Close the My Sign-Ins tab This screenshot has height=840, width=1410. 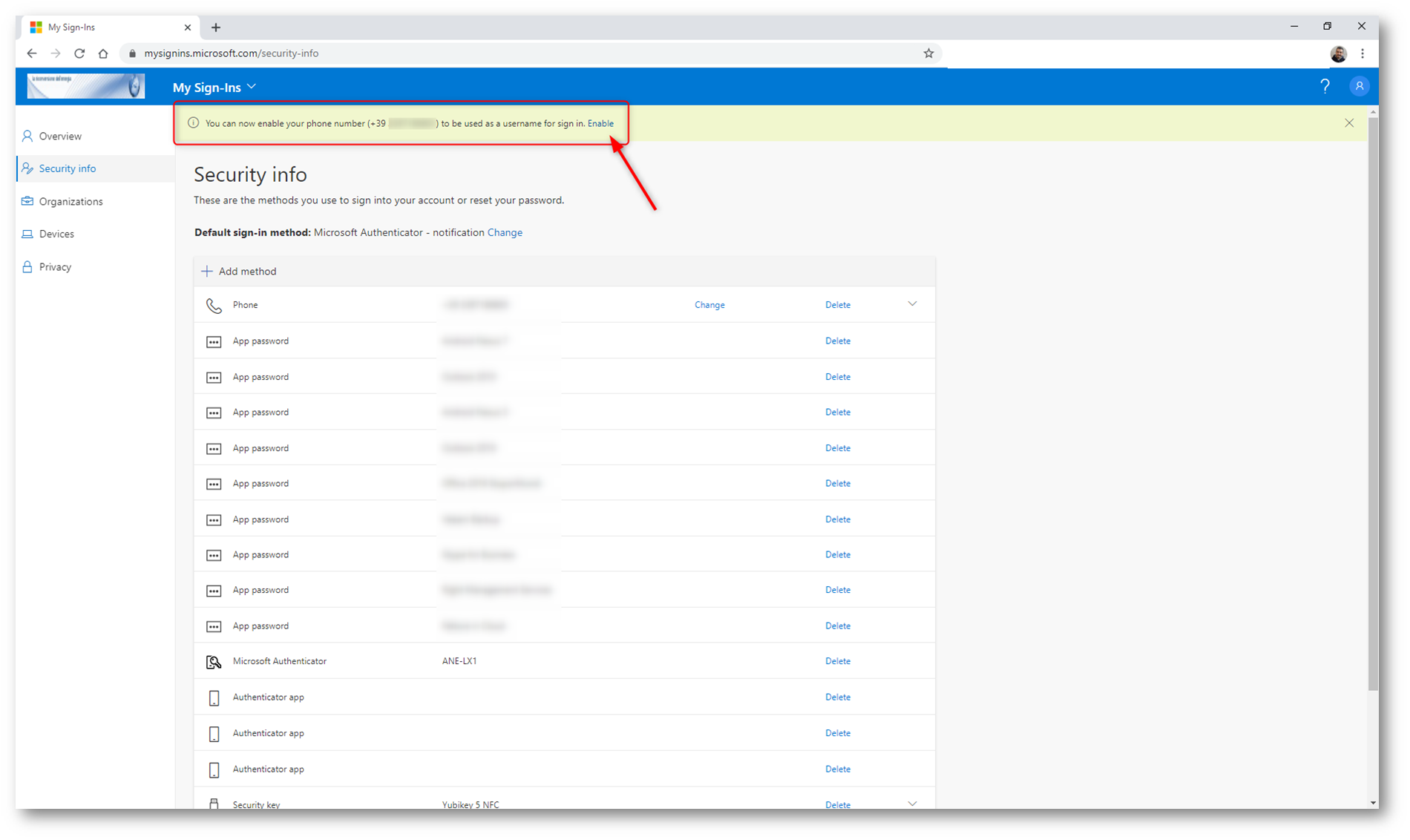tap(188, 27)
